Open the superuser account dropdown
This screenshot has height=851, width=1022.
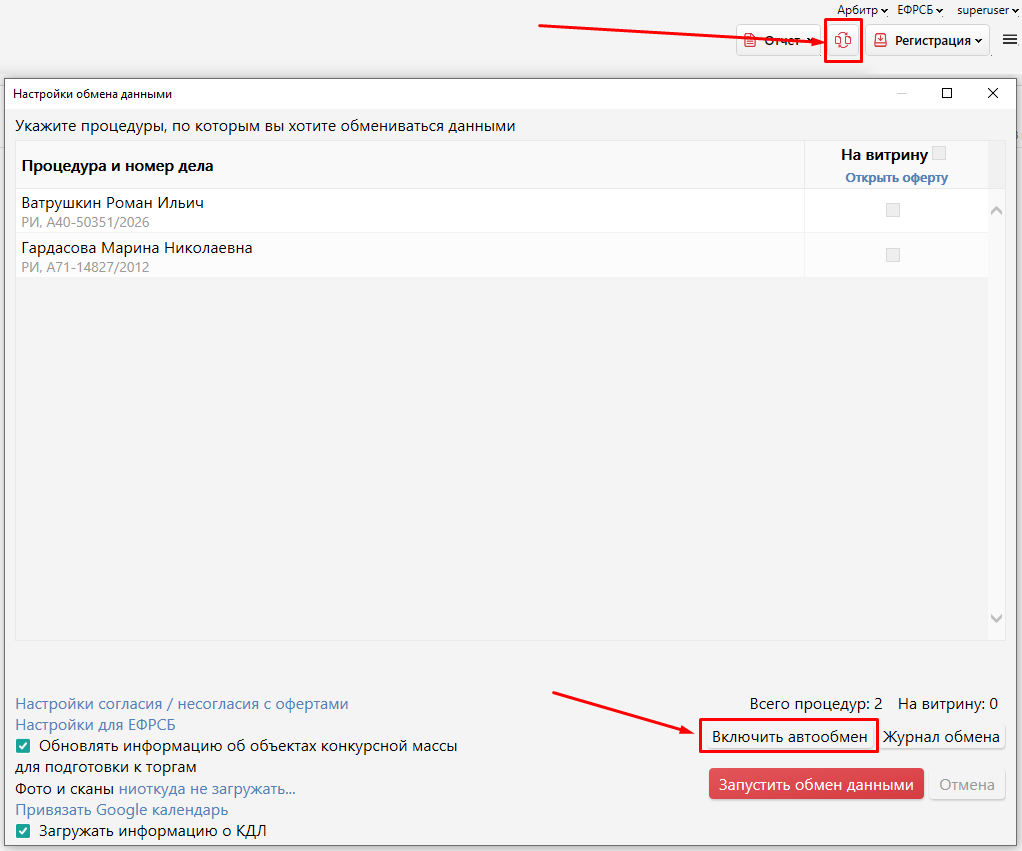point(987,10)
